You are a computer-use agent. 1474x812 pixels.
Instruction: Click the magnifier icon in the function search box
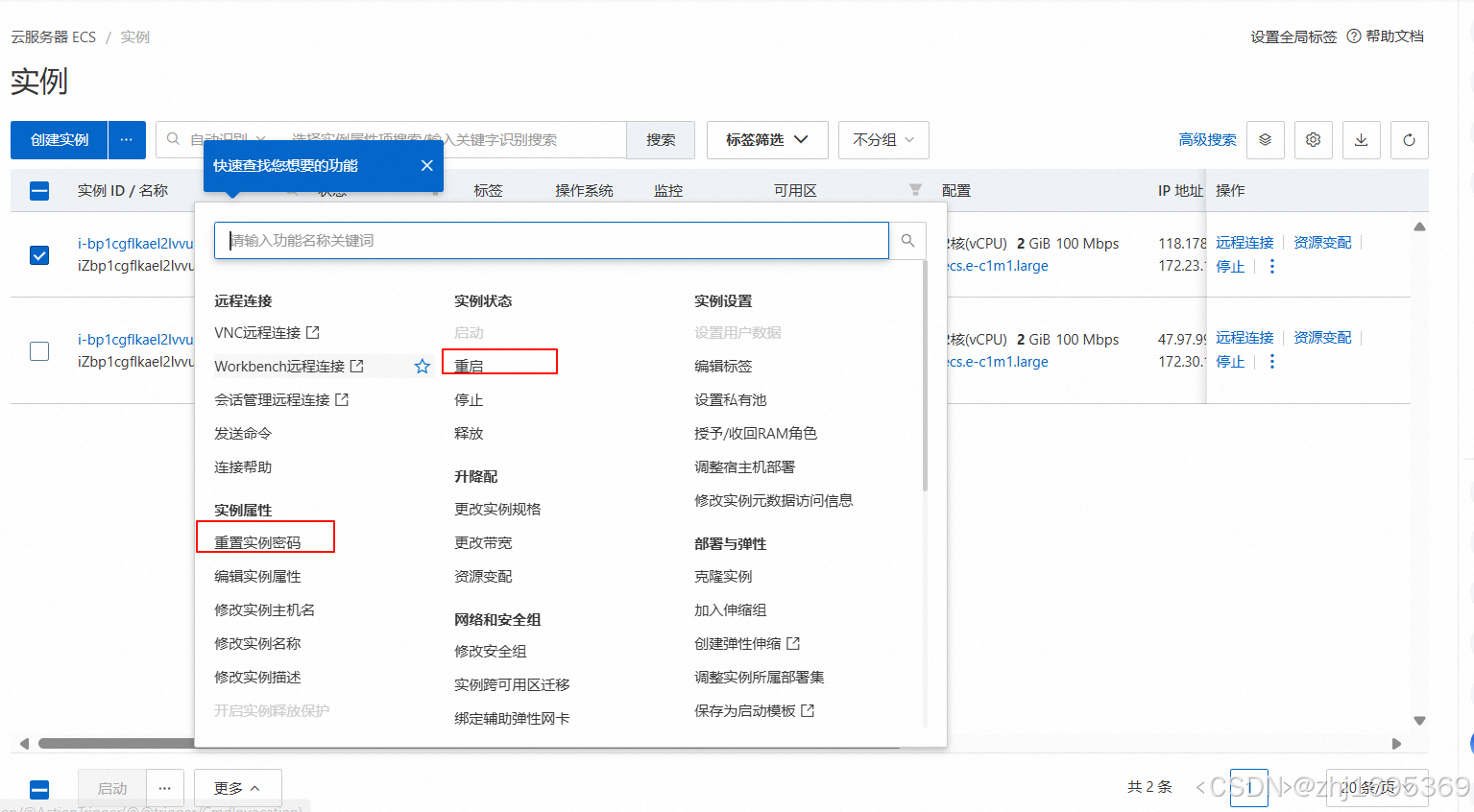coord(907,241)
